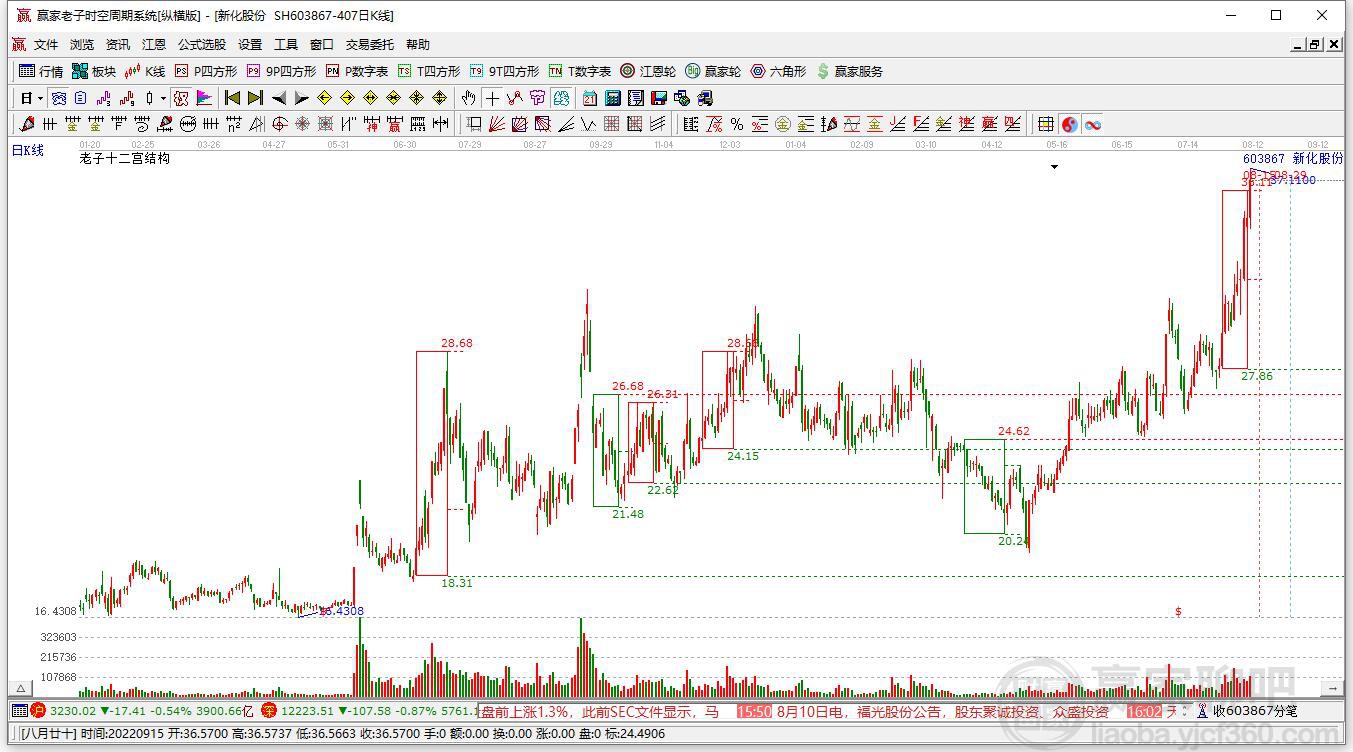Open the 9T四方形 tool
Image resolution: width=1353 pixels, height=752 pixels.
pos(504,71)
